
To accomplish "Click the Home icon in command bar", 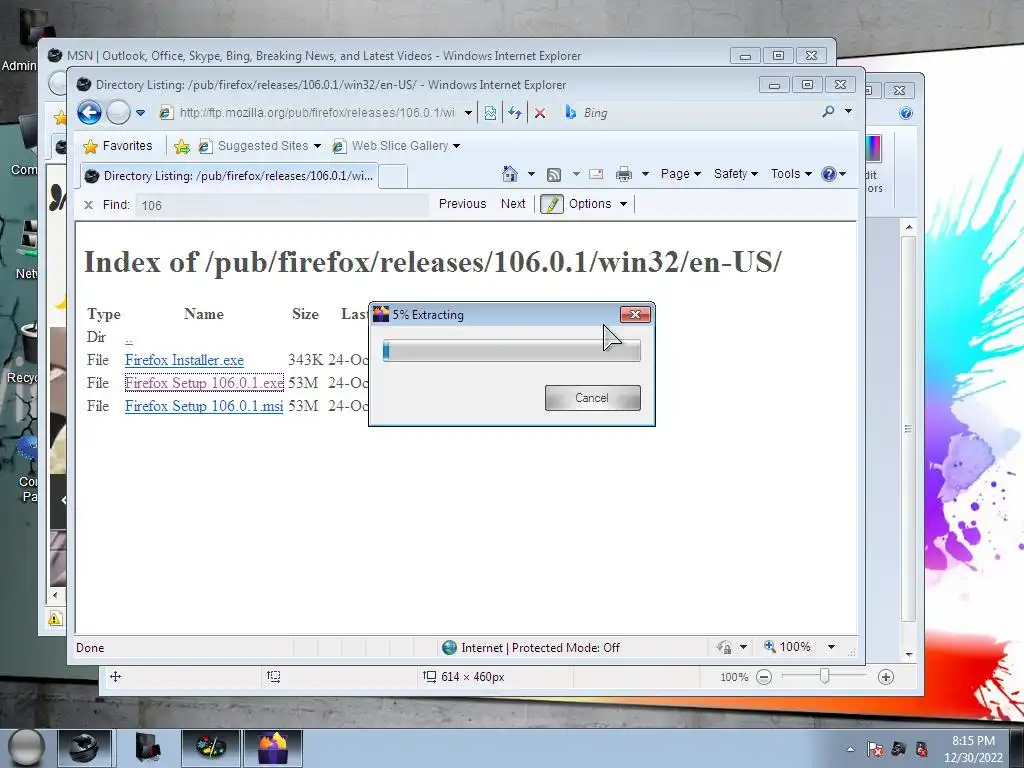I will point(510,174).
